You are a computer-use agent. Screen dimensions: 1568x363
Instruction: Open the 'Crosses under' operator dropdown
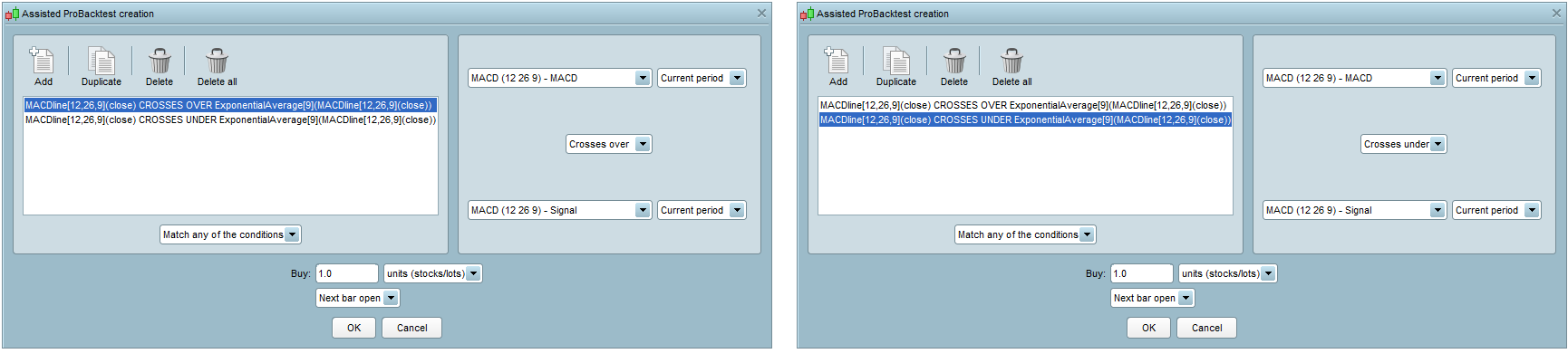(1437, 144)
